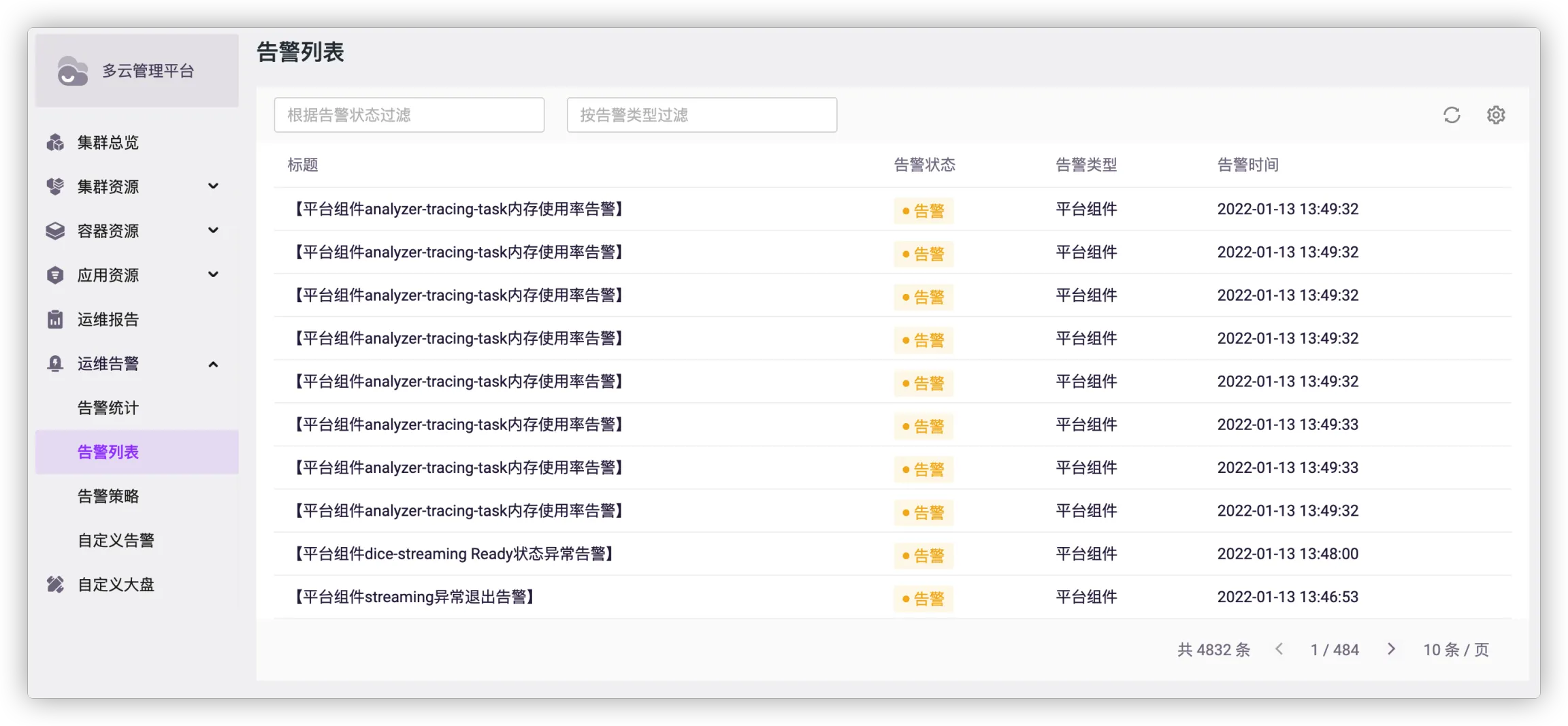Screen dimensions: 1568x726
Task: Go to next page of alerts
Action: point(1391,649)
